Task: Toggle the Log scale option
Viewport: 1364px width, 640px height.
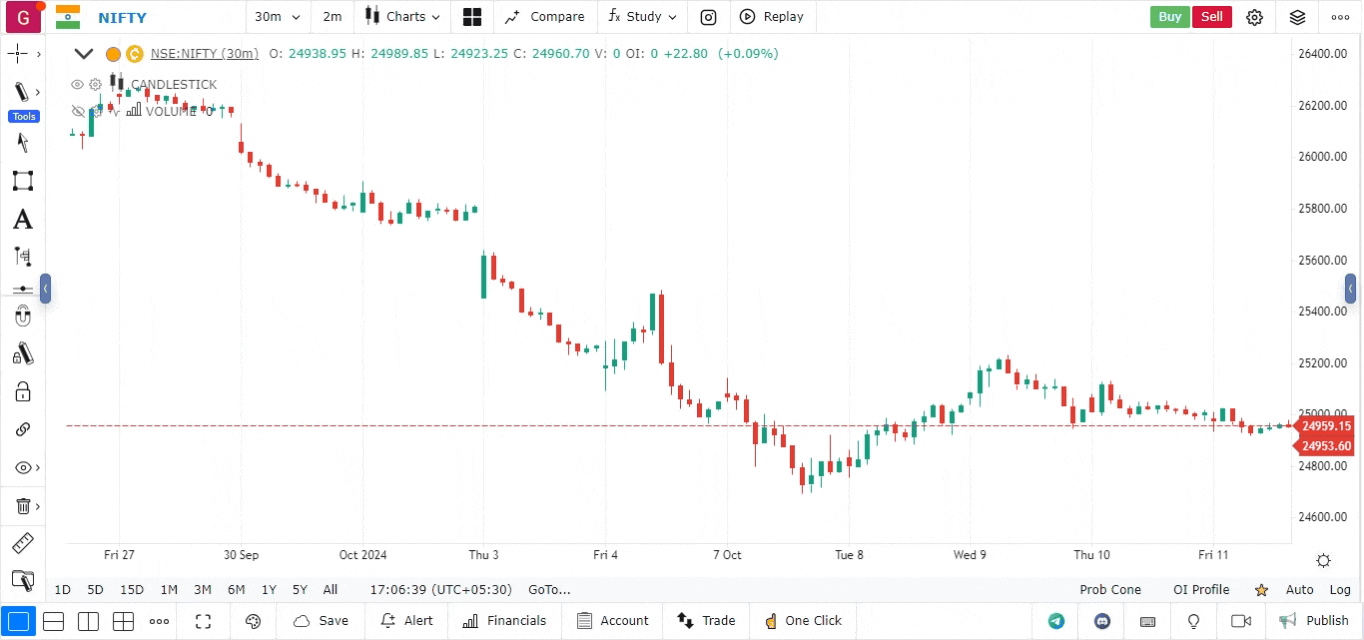Action: 1340,590
